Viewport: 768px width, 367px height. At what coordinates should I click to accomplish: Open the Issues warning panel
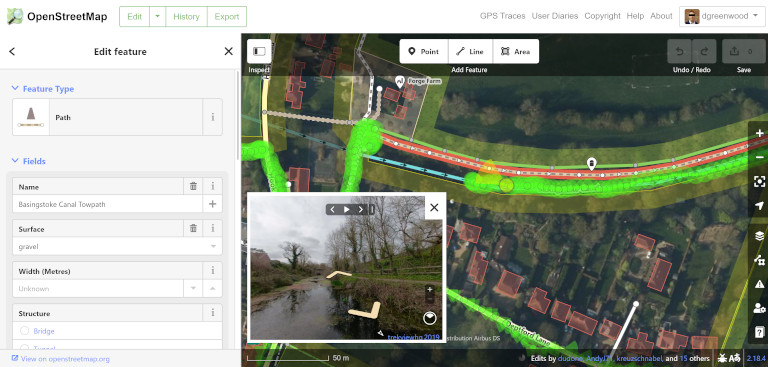pyautogui.click(x=759, y=284)
